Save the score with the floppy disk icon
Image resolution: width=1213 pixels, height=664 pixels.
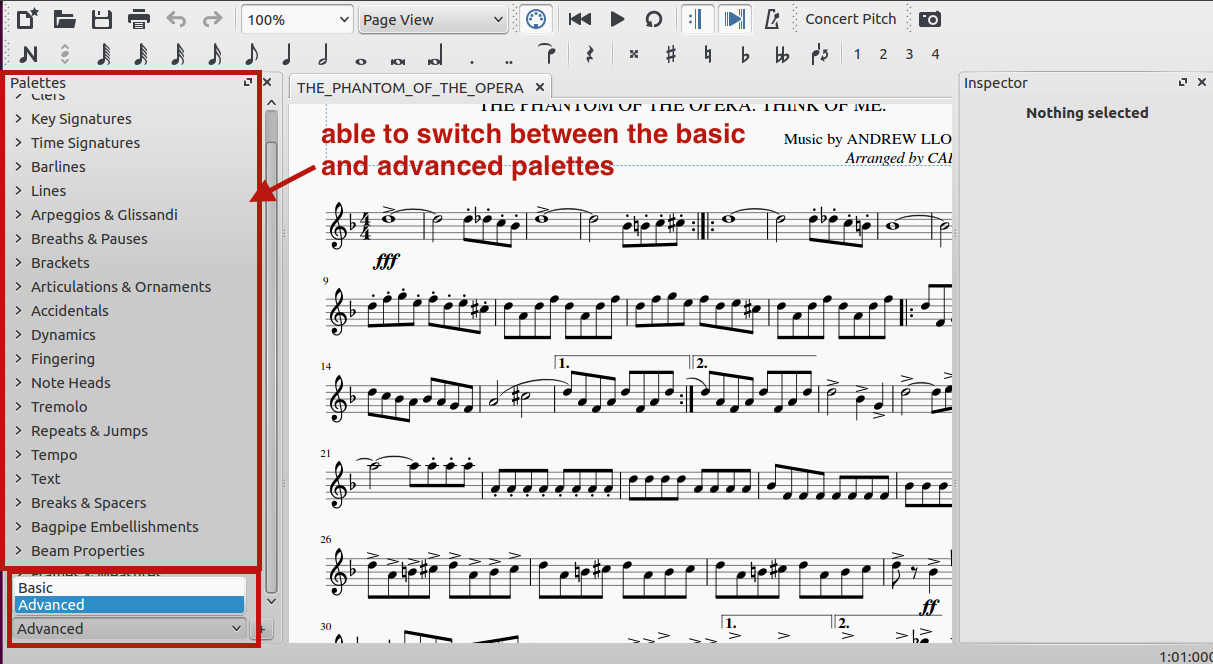click(102, 19)
